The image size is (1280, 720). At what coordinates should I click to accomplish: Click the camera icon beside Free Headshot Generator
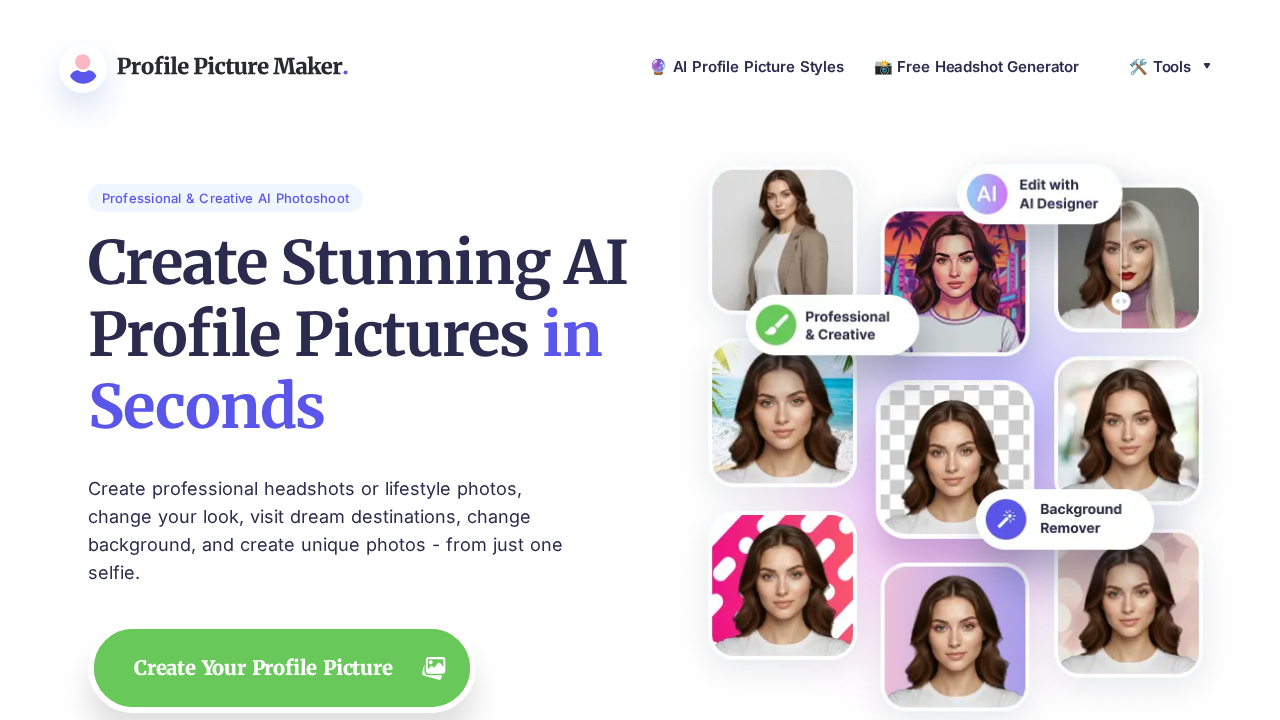pyautogui.click(x=883, y=67)
